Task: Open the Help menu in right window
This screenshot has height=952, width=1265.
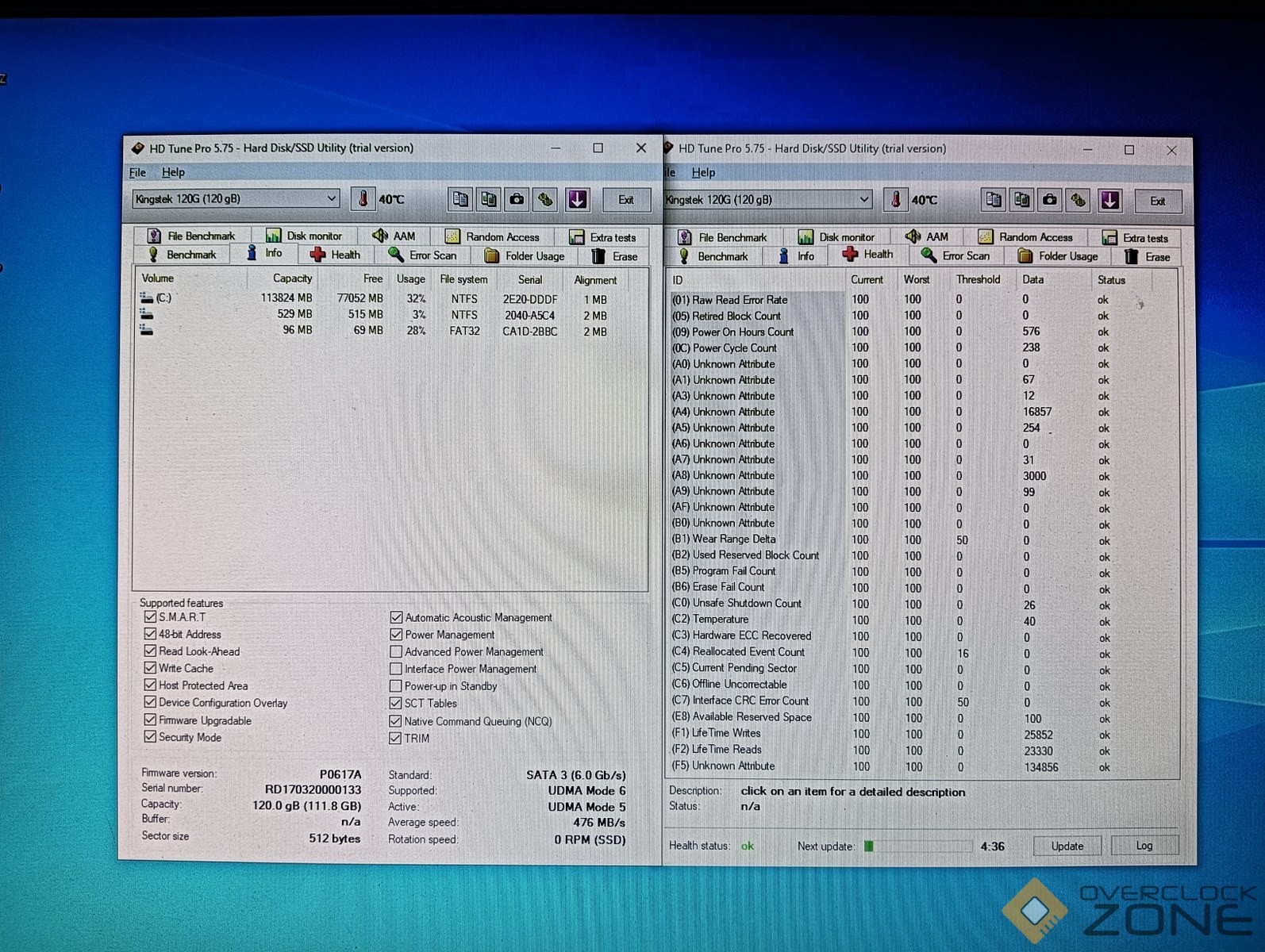Action: pyautogui.click(x=703, y=172)
